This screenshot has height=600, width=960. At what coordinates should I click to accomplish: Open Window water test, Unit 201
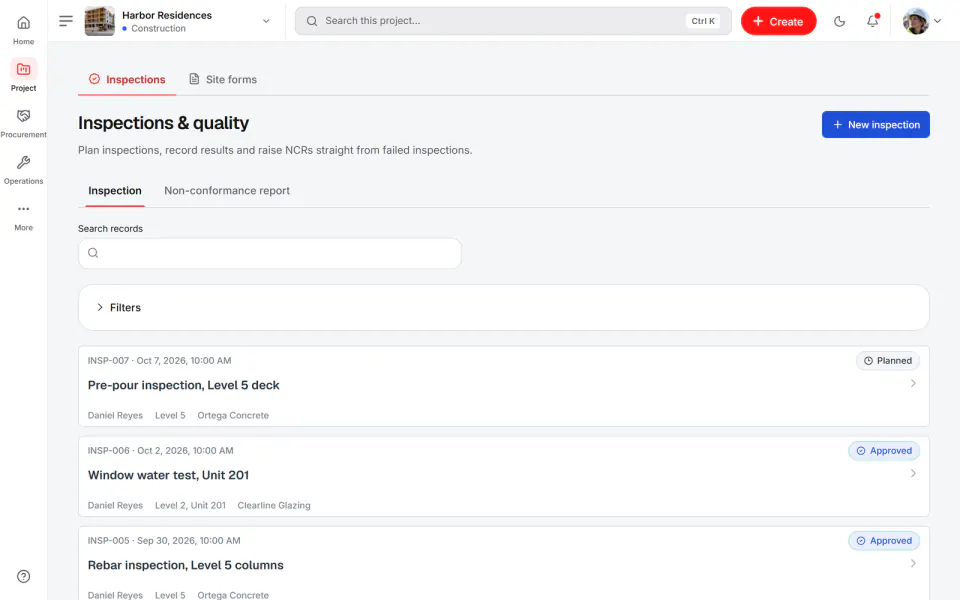168,475
